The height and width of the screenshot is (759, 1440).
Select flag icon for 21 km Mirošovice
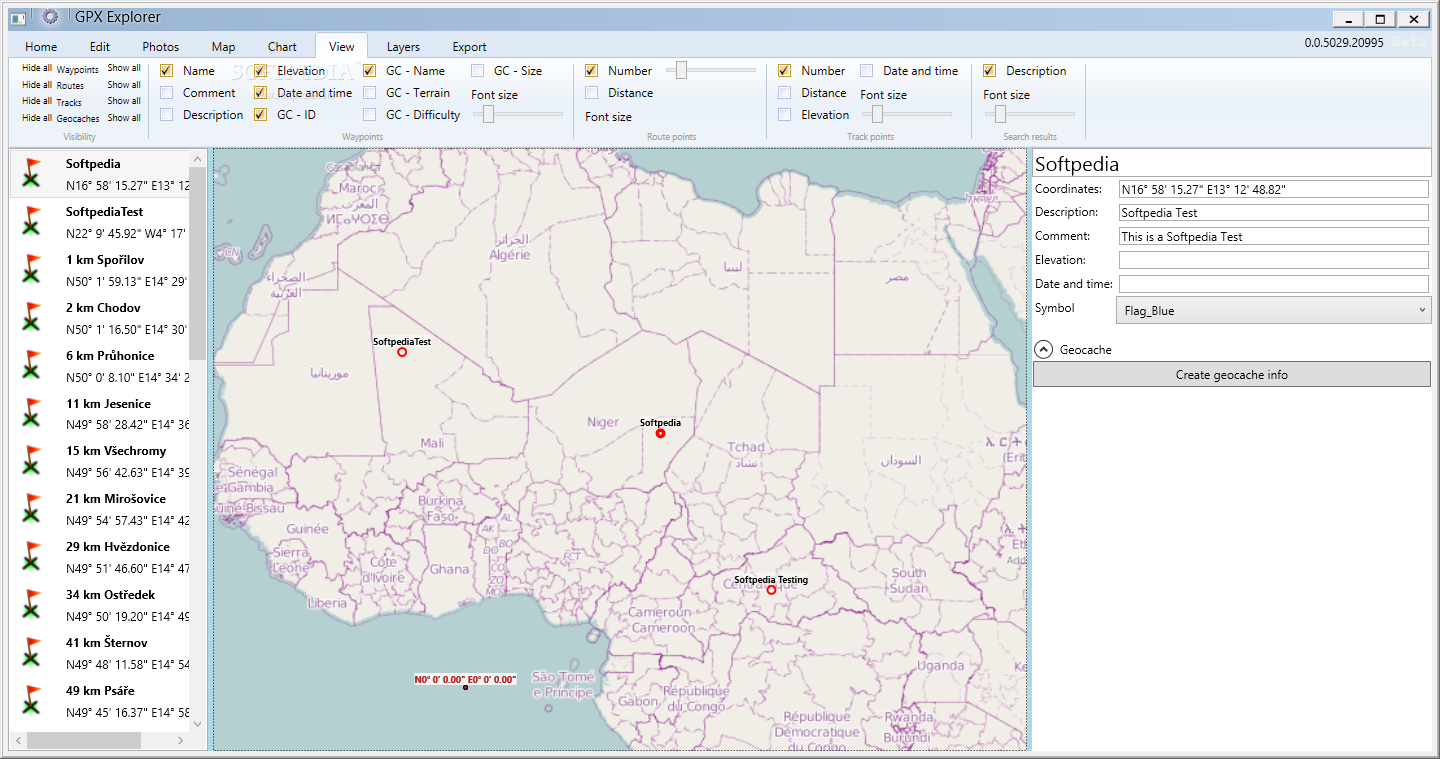point(33,509)
